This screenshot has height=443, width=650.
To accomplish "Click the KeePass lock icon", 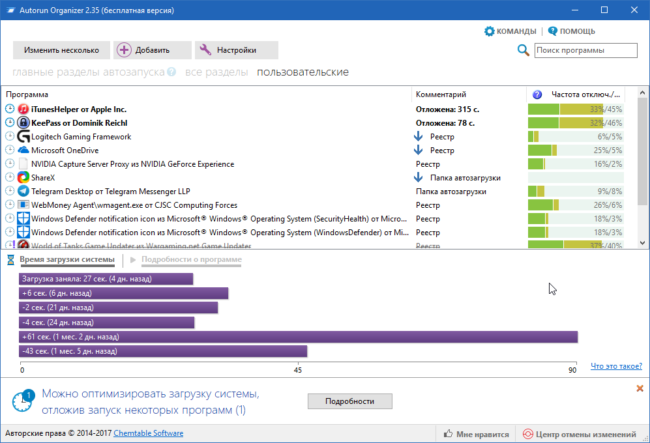I will (23, 123).
